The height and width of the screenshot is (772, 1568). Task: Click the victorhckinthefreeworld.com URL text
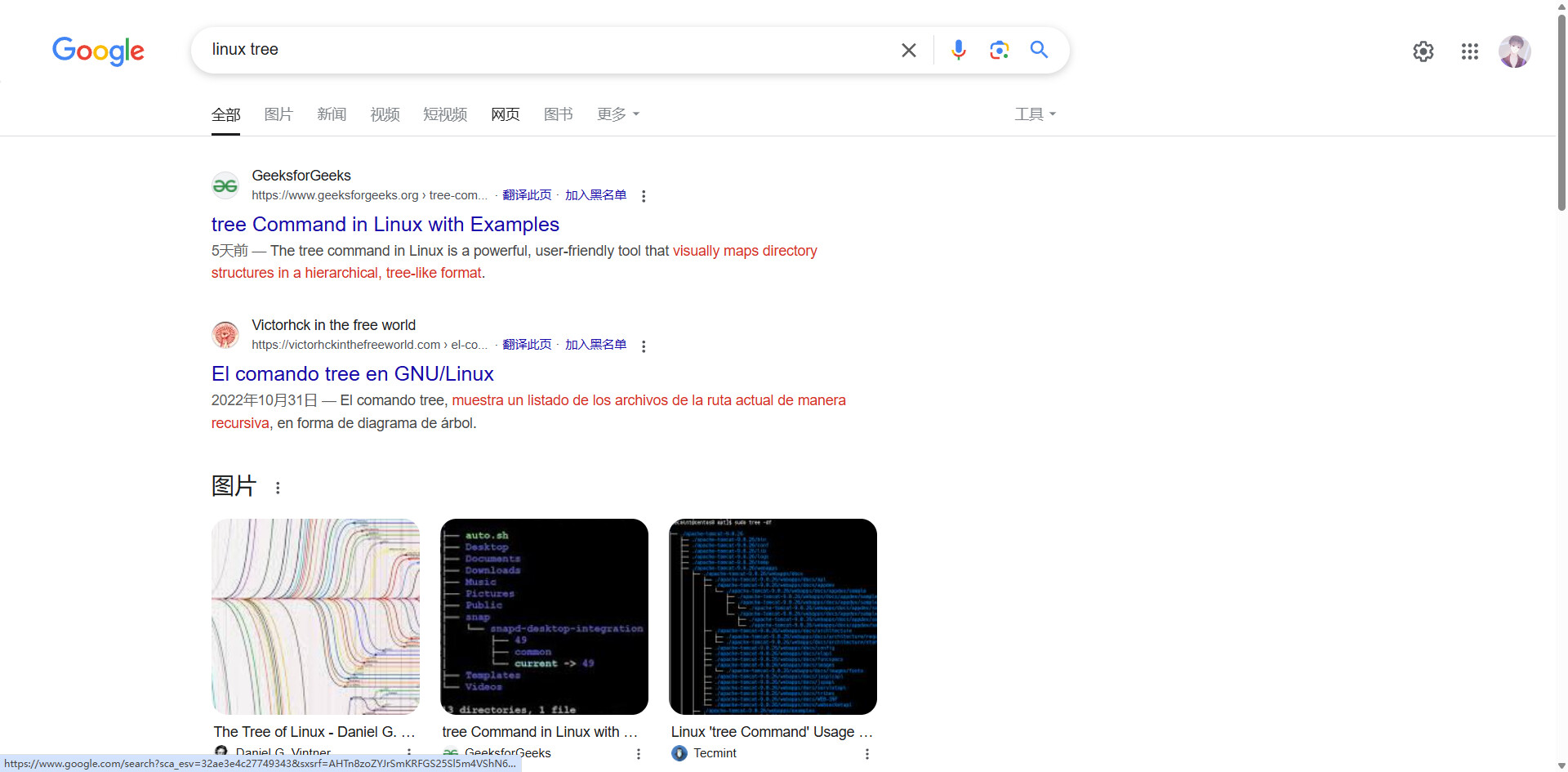point(369,345)
